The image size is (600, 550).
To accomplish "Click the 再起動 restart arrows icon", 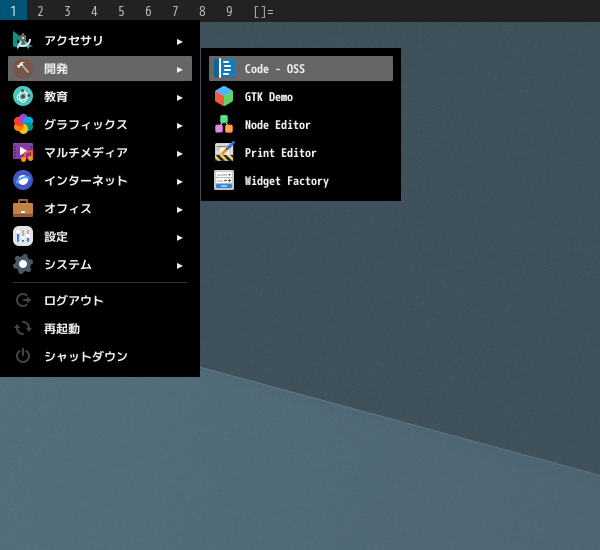I will tap(23, 328).
